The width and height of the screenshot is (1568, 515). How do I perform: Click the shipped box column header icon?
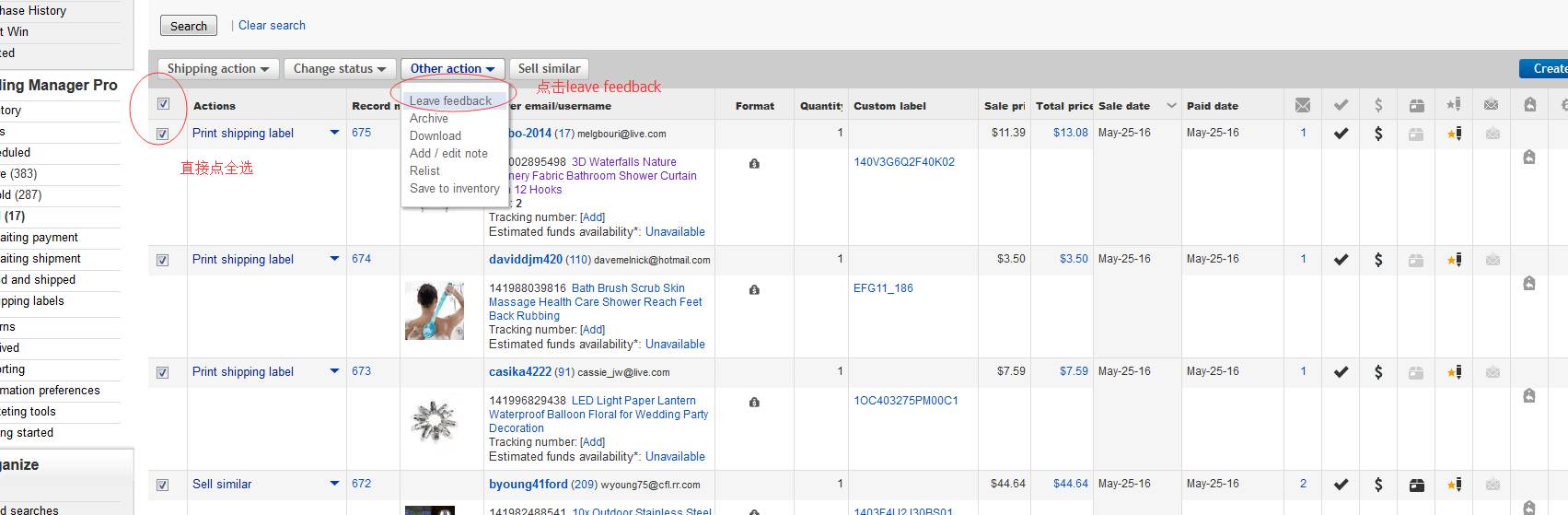pos(1417,105)
